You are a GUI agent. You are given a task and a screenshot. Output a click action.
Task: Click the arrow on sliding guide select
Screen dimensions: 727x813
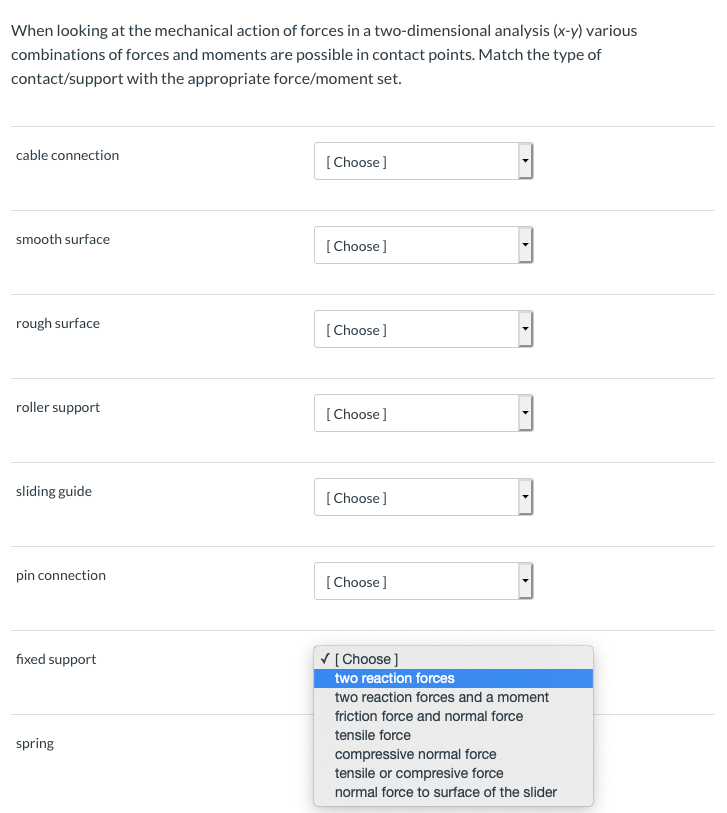pos(525,497)
